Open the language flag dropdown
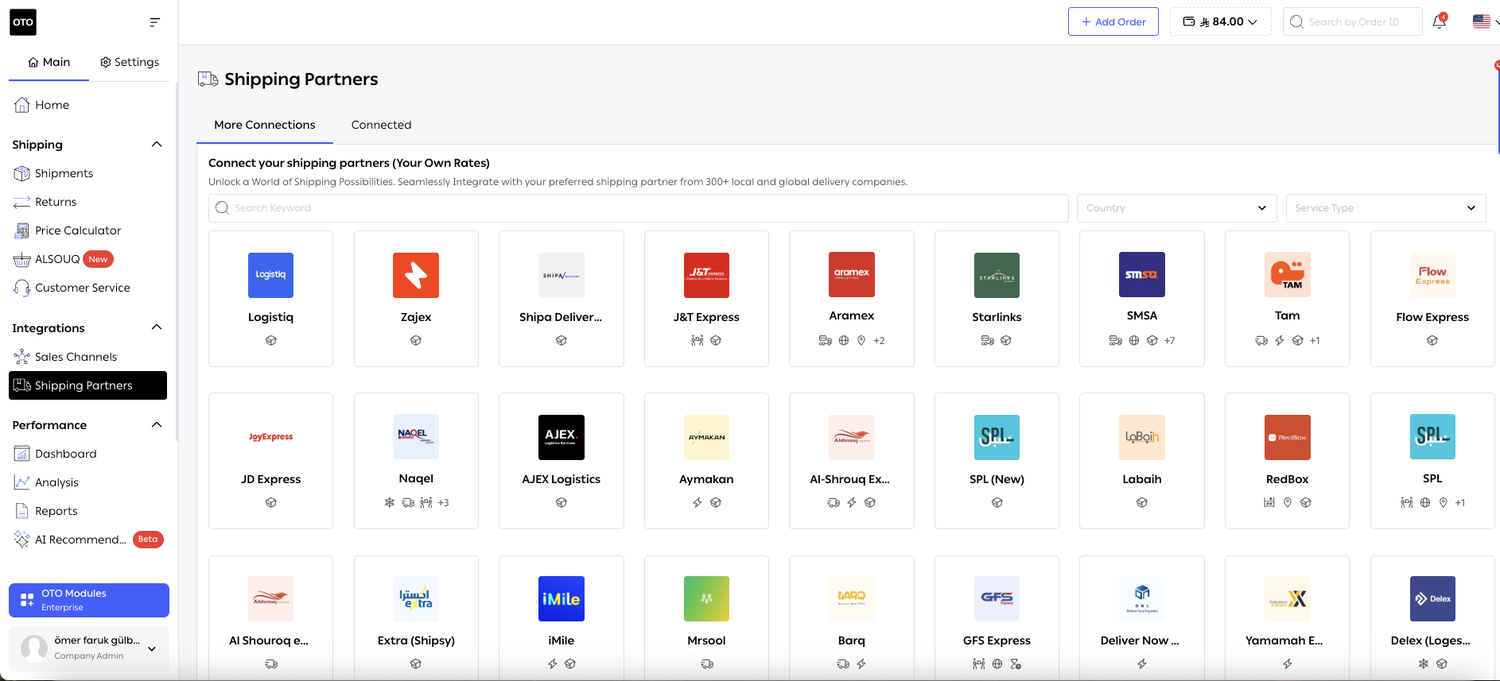 pos(1486,21)
